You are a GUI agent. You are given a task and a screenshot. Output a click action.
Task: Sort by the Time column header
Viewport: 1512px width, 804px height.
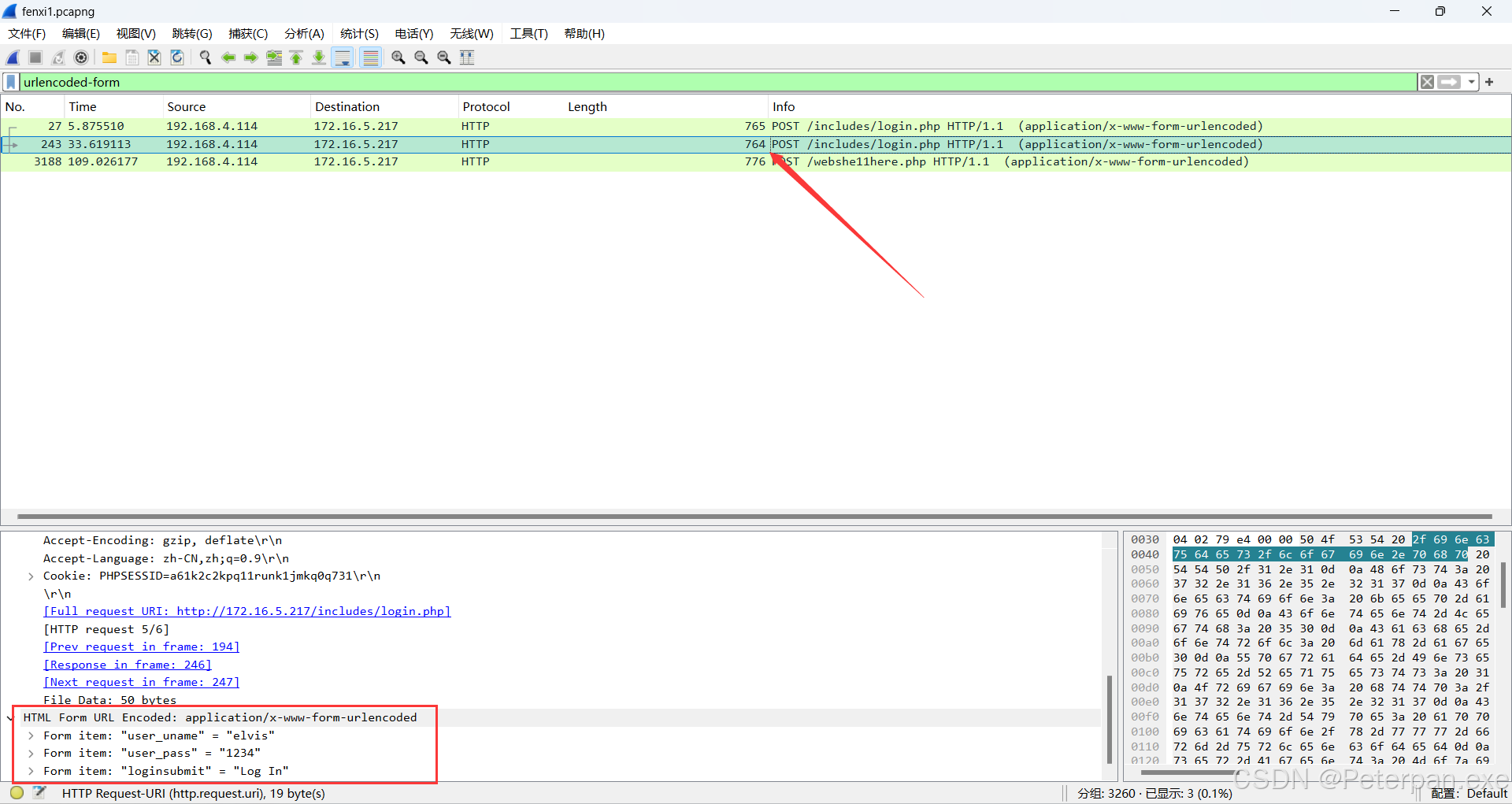click(x=113, y=107)
